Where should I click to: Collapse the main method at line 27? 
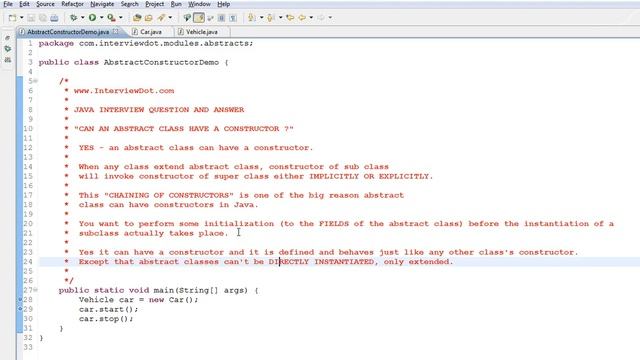click(36, 290)
